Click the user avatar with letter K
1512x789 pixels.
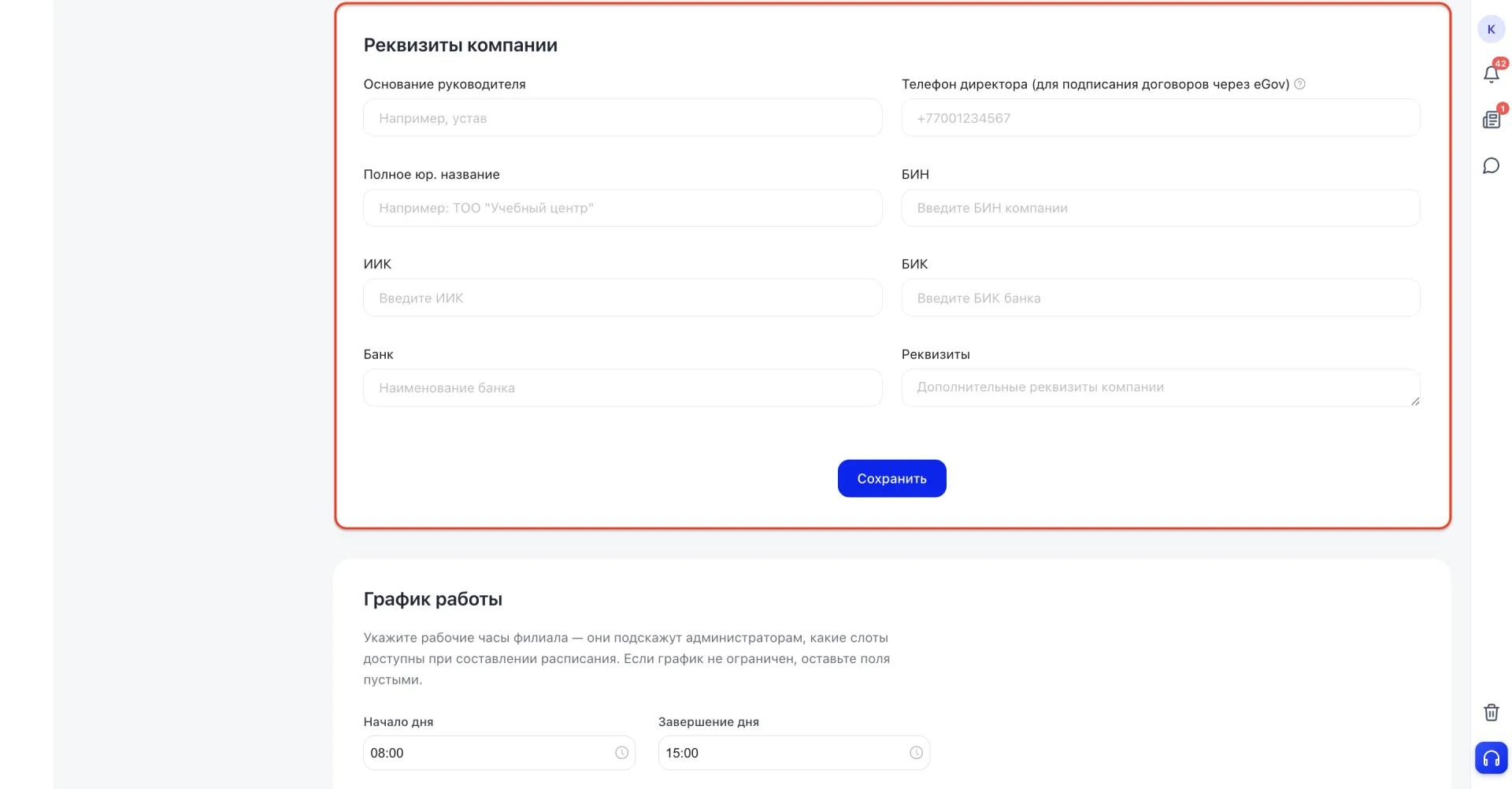[1491, 29]
